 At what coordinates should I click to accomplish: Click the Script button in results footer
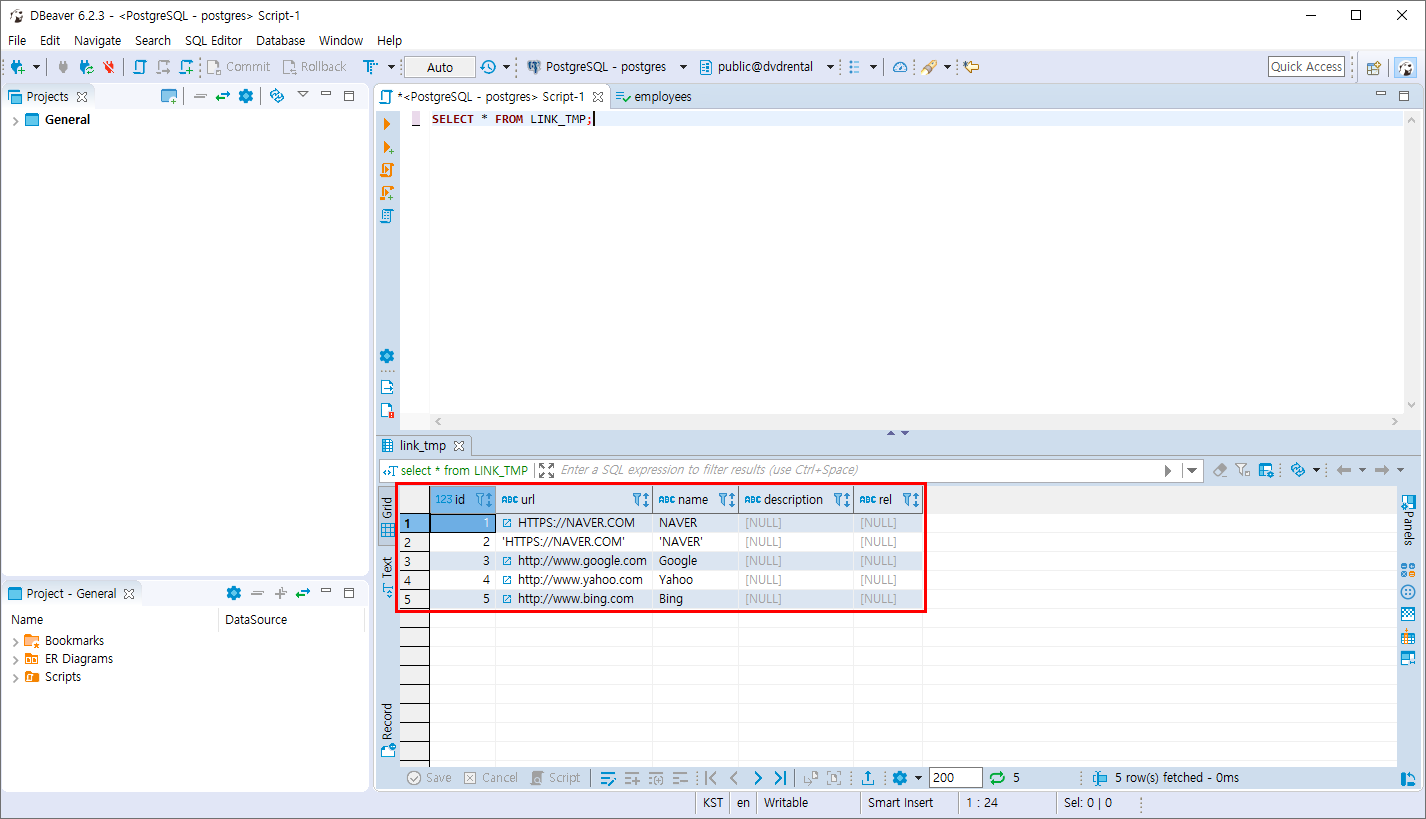[555, 777]
